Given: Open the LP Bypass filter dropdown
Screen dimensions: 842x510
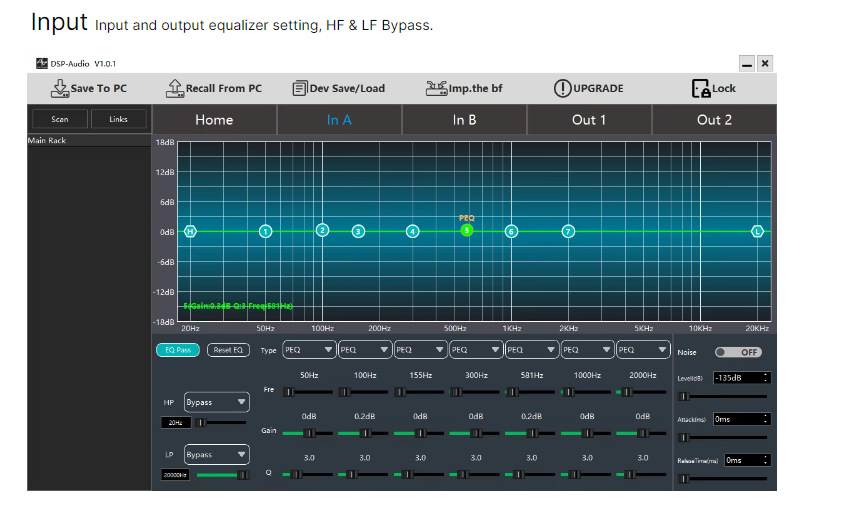Looking at the screenshot, I should coord(216,454).
